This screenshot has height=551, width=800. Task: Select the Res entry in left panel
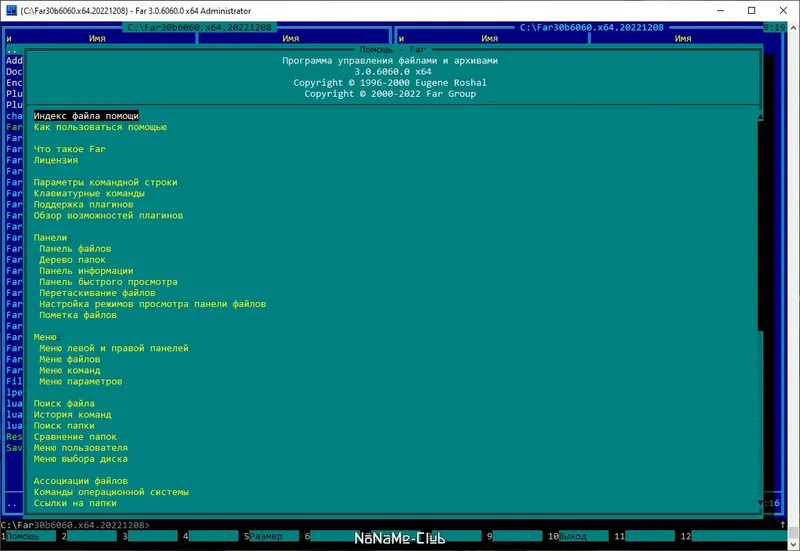point(14,437)
